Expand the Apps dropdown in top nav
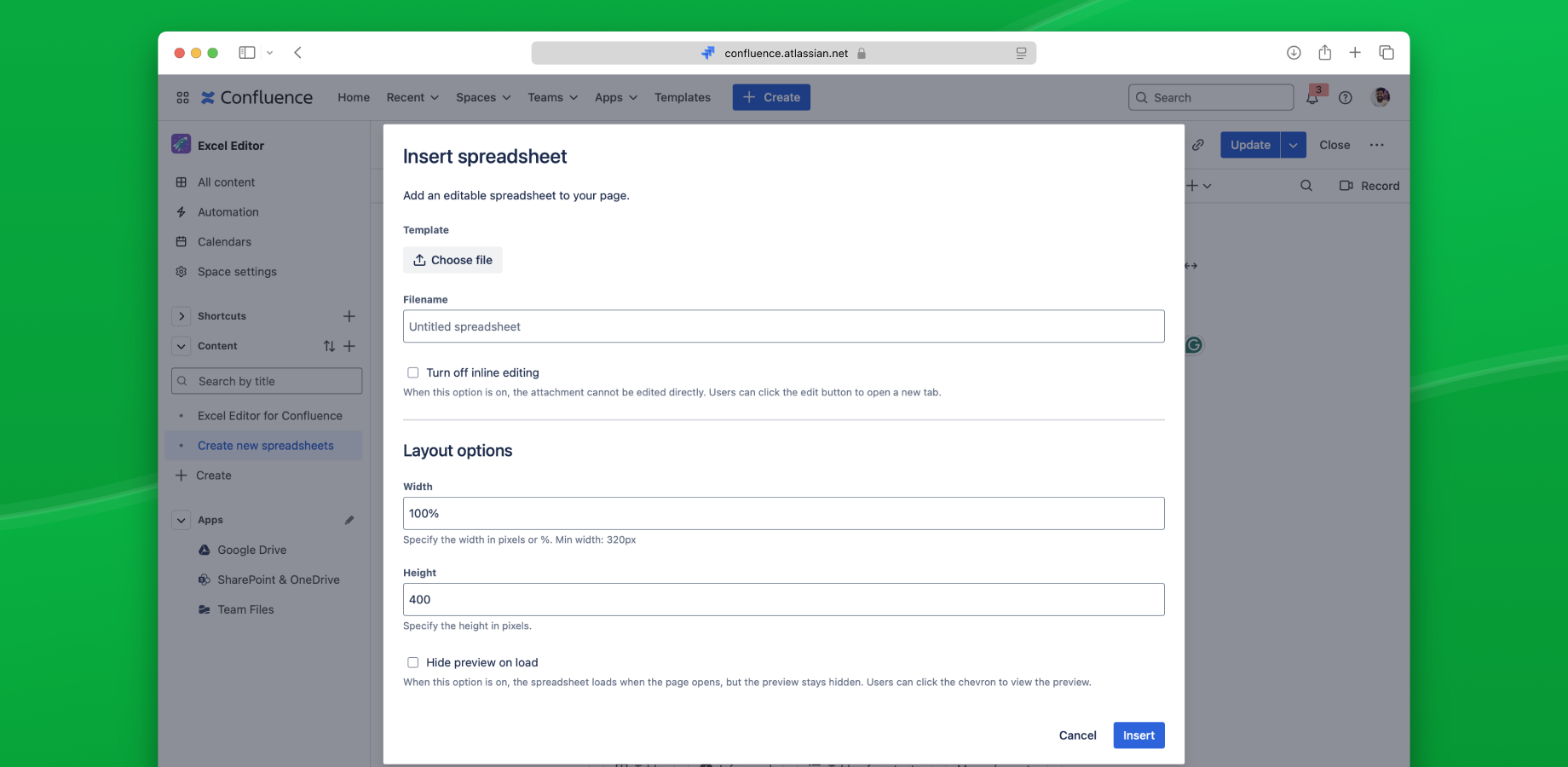 pos(616,98)
